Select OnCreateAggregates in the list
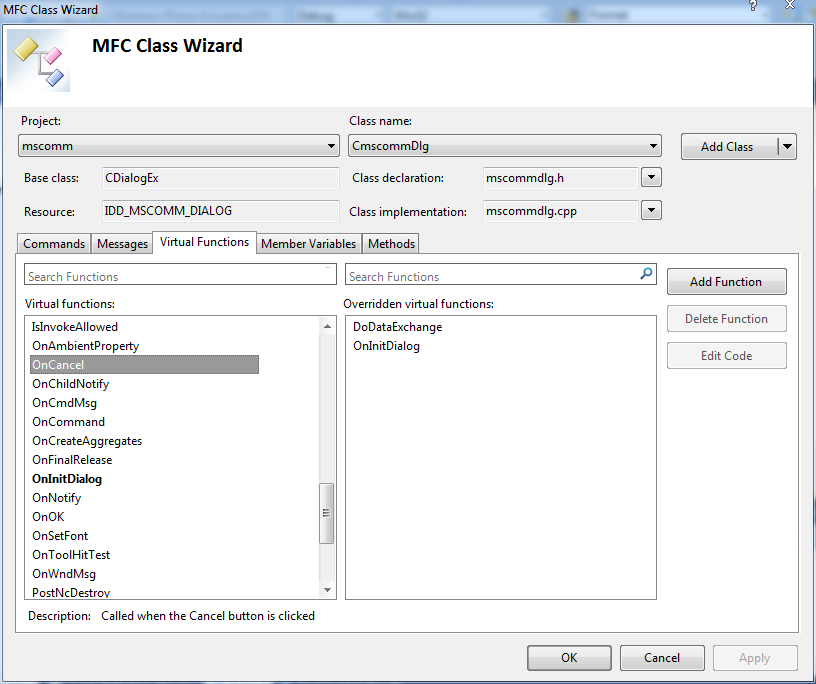816x684 pixels. [x=87, y=441]
